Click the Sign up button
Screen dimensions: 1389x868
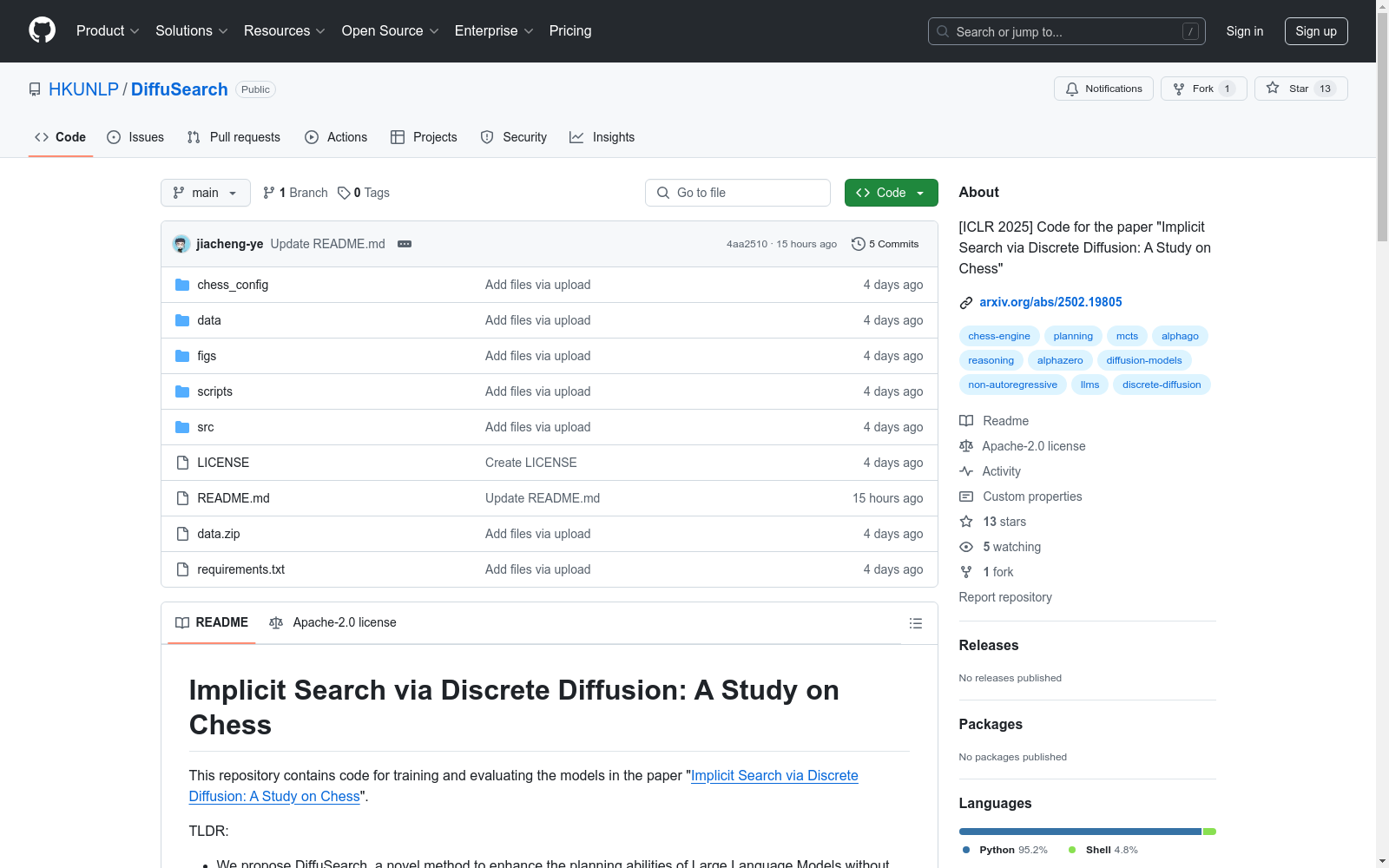1316,31
